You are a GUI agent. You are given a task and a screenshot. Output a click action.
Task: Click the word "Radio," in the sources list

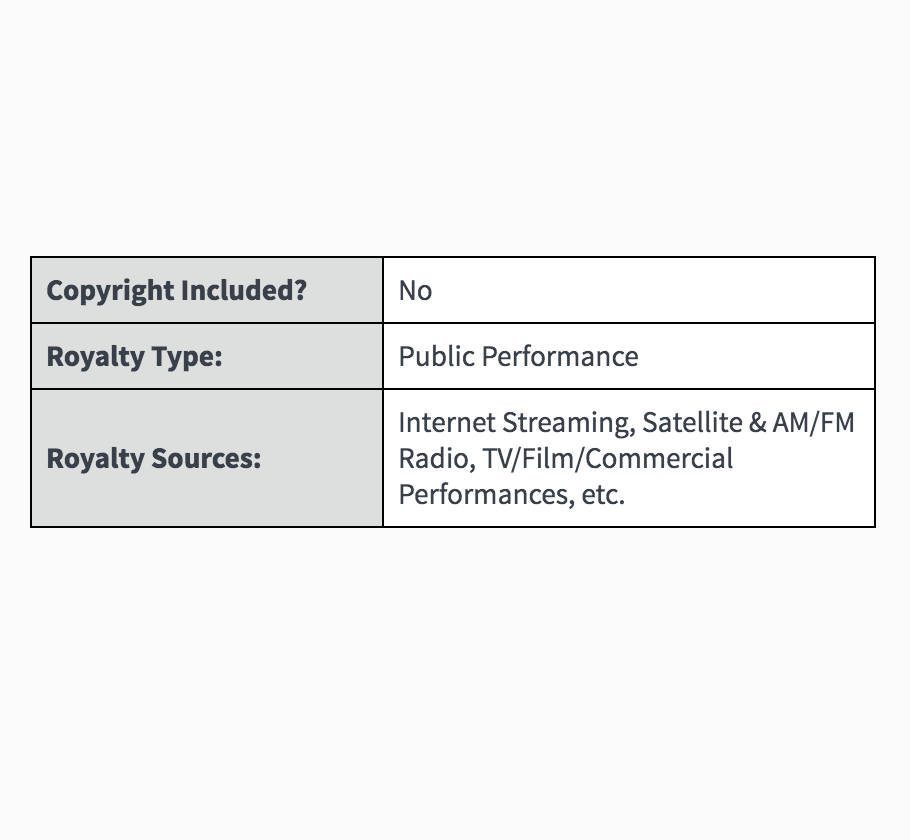pyautogui.click(x=436, y=459)
